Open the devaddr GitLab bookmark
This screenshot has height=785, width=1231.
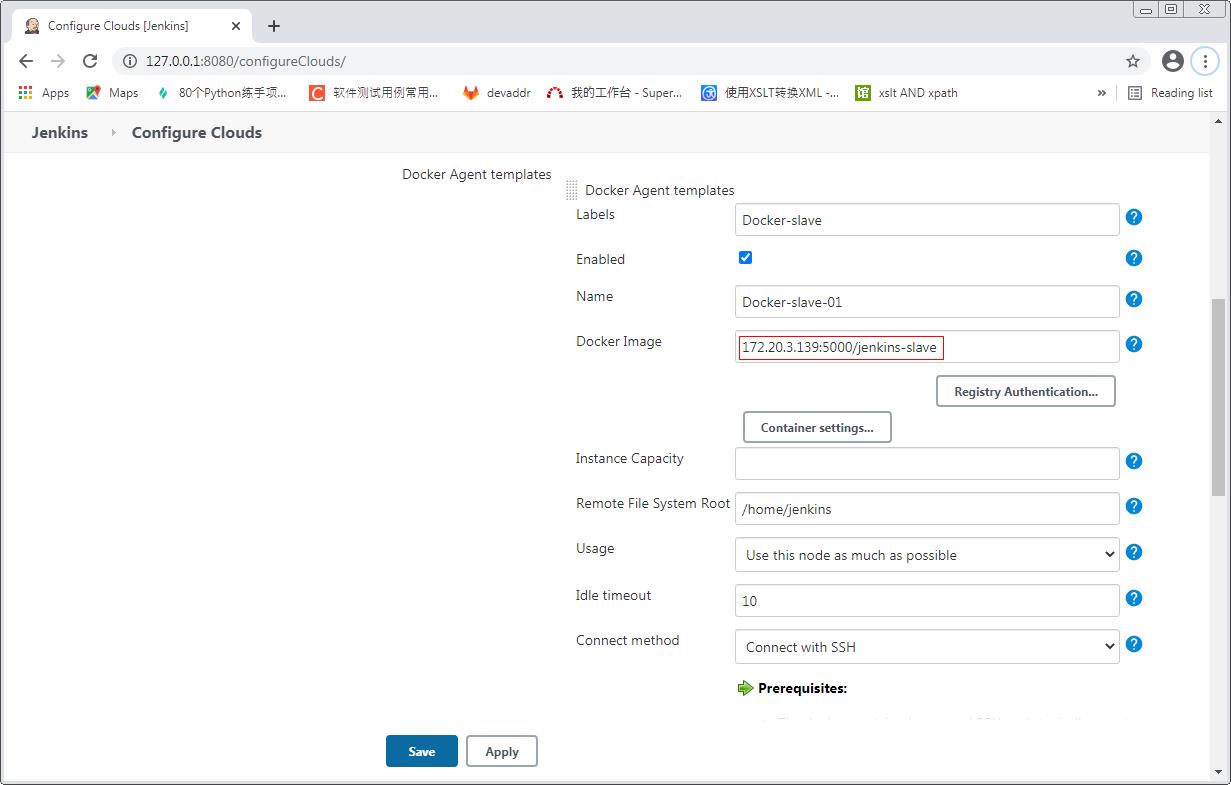point(496,93)
